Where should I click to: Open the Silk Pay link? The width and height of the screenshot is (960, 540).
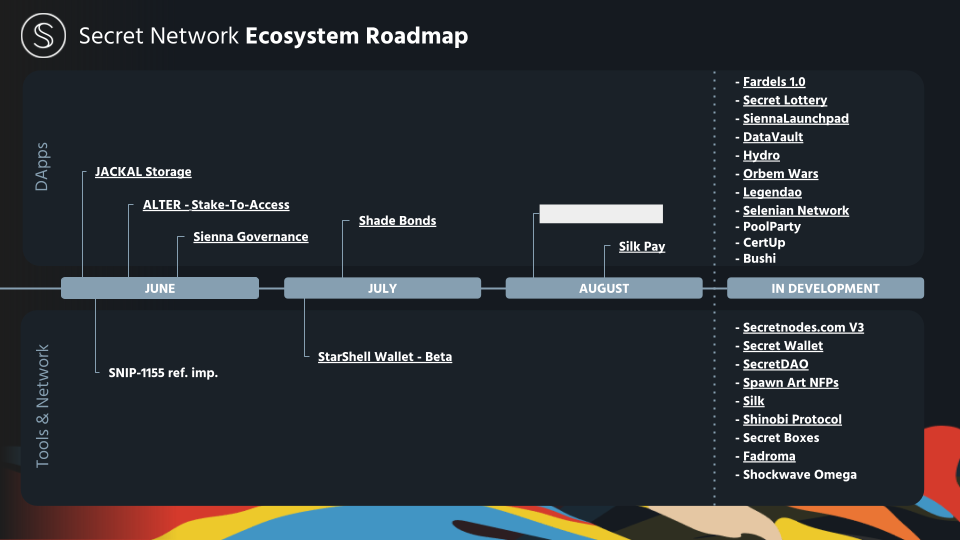click(x=642, y=247)
